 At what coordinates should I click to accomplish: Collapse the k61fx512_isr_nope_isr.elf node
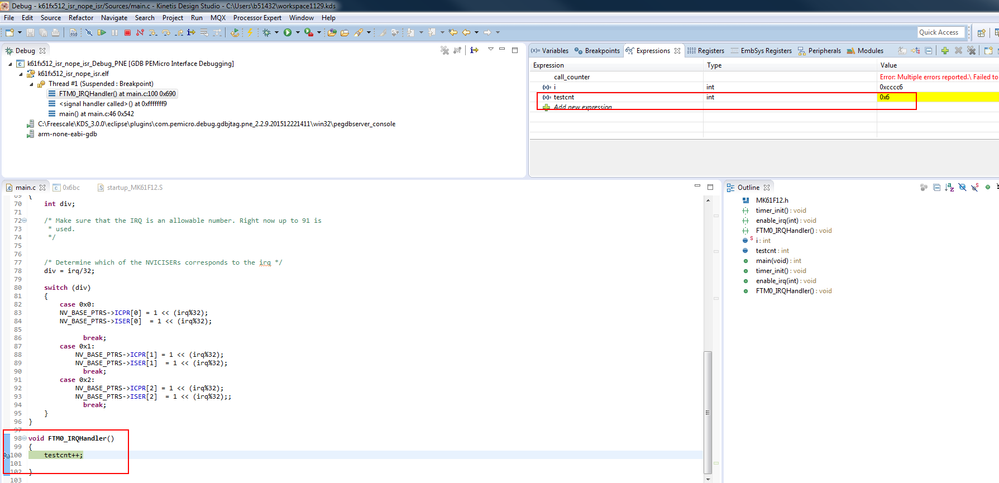pos(22,74)
